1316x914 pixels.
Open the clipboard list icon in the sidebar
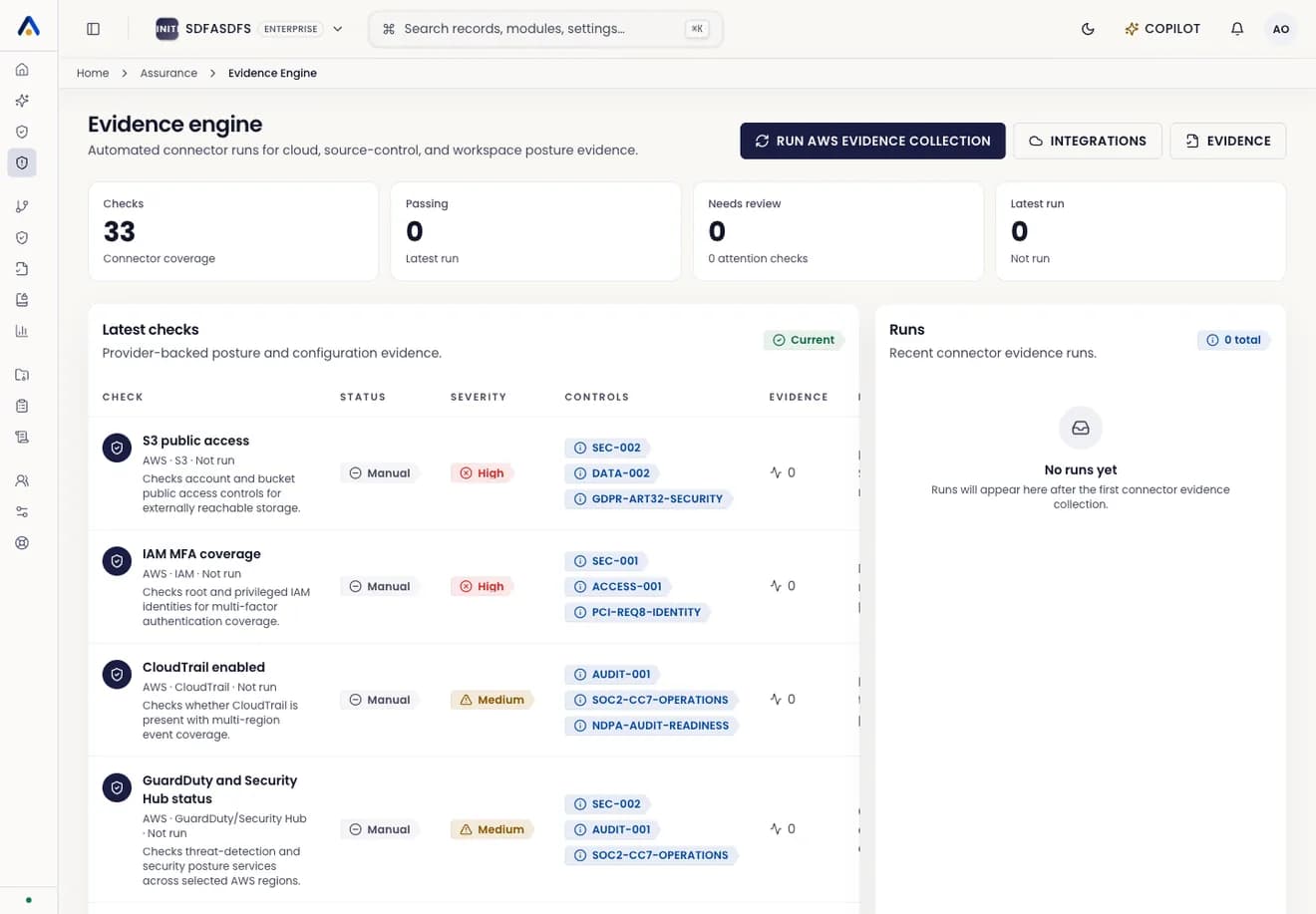(x=22, y=406)
